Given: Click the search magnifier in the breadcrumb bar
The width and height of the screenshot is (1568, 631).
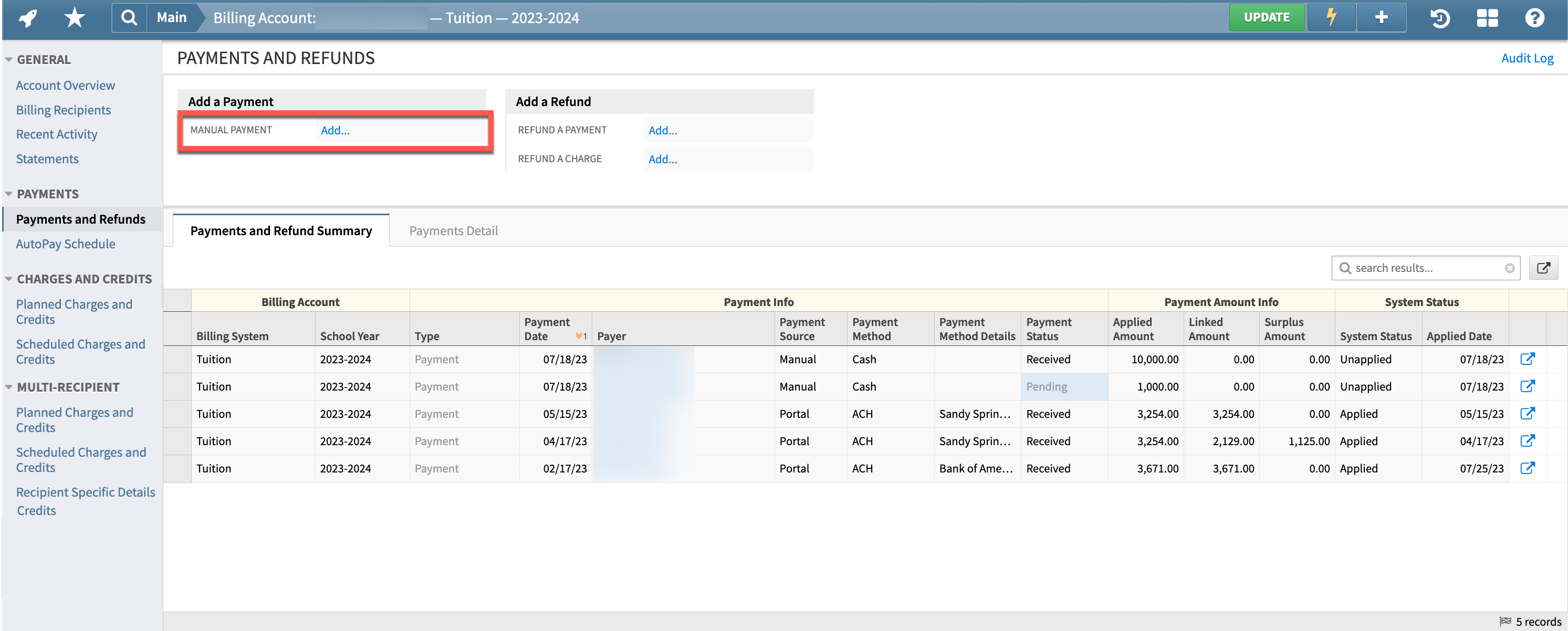Looking at the screenshot, I should tap(129, 18).
